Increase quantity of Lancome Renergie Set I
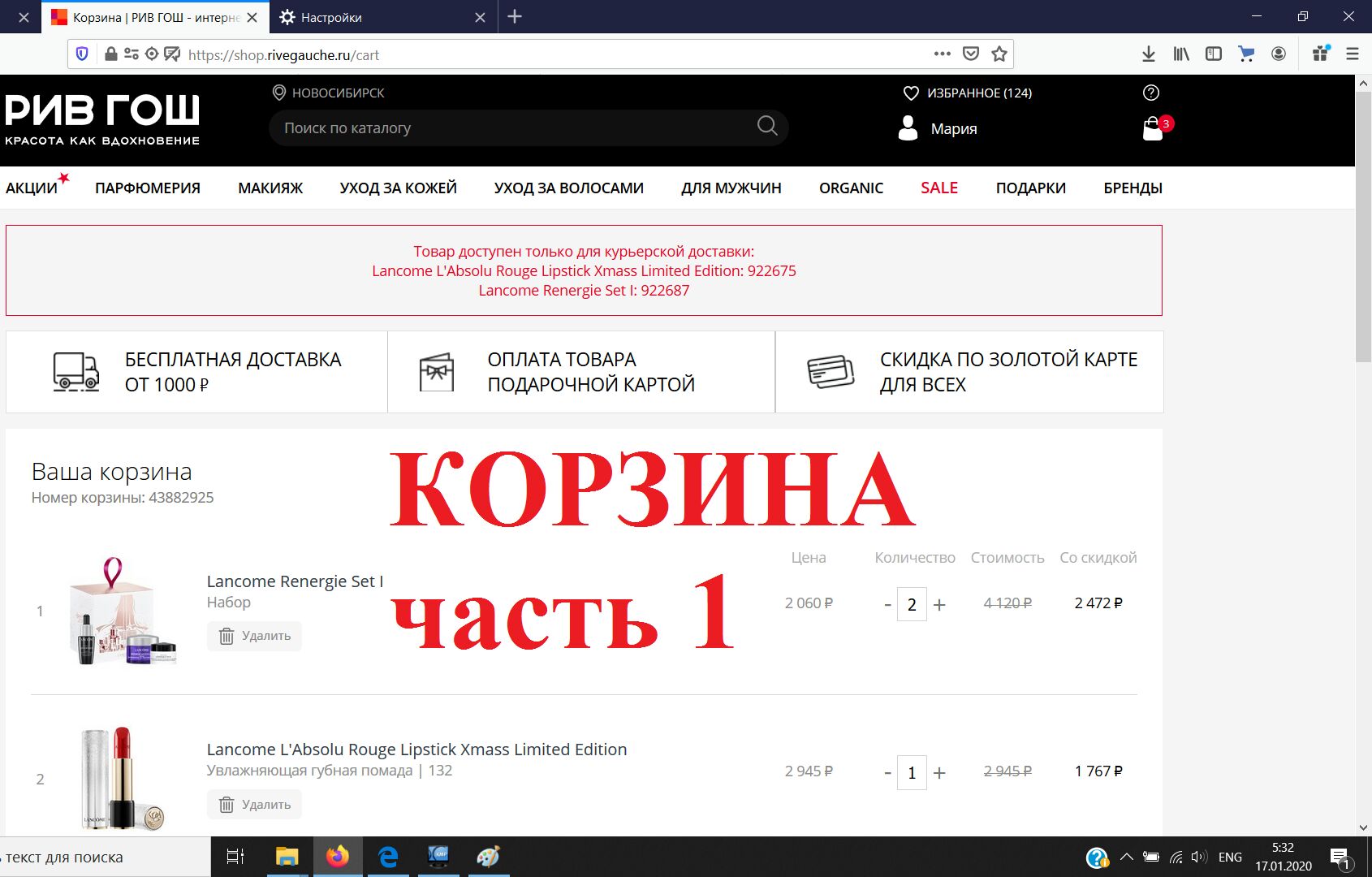This screenshot has height=877, width=1372. 939,604
